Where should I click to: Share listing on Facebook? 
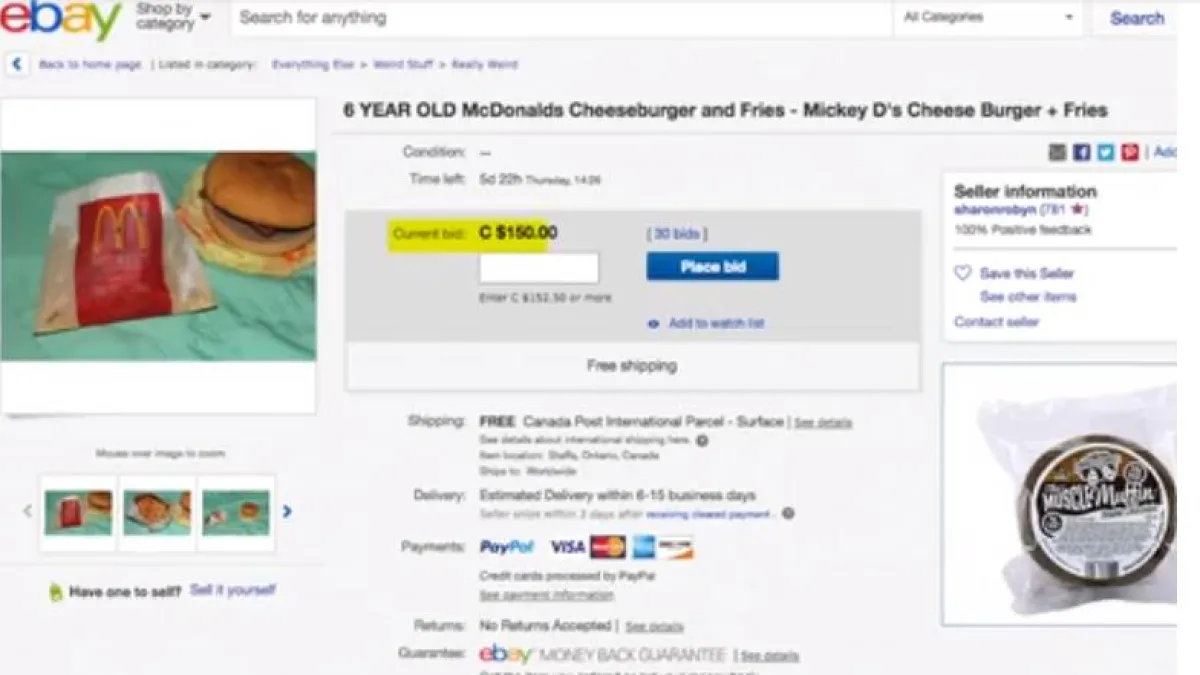(1081, 152)
